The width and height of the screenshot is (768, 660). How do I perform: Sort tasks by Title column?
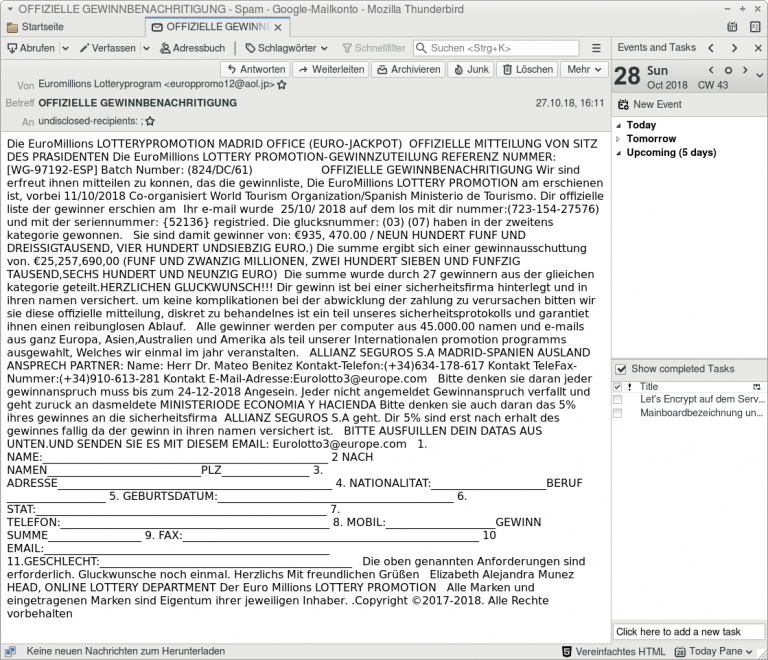pyautogui.click(x=648, y=387)
